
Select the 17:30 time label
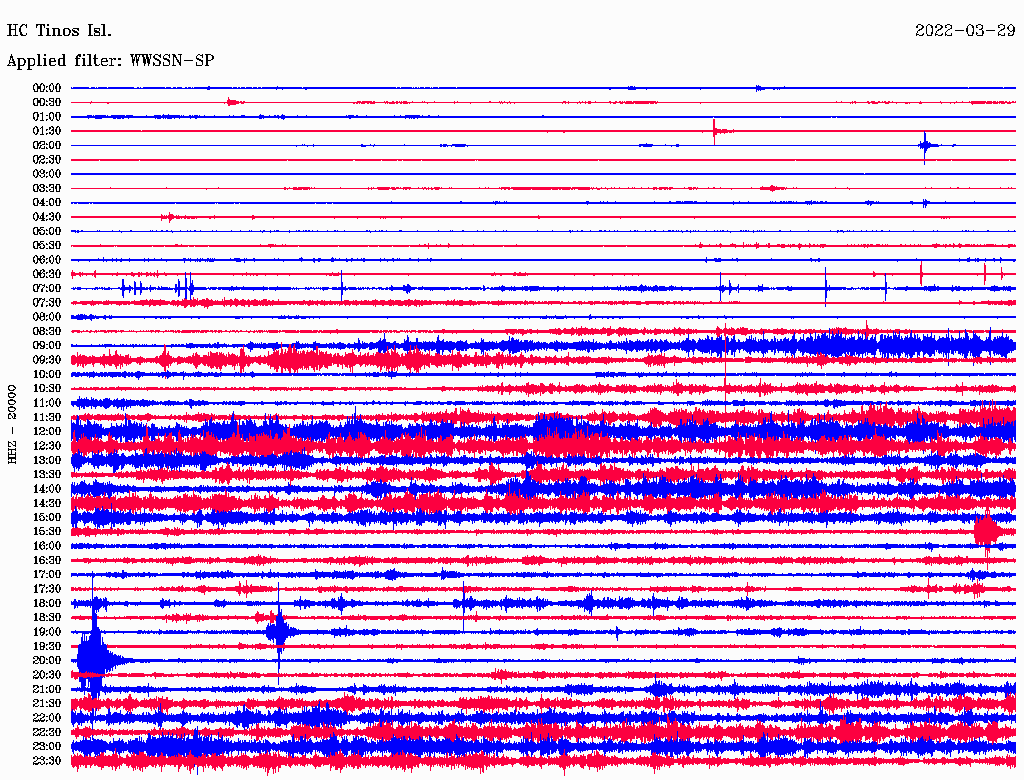[x=47, y=589]
